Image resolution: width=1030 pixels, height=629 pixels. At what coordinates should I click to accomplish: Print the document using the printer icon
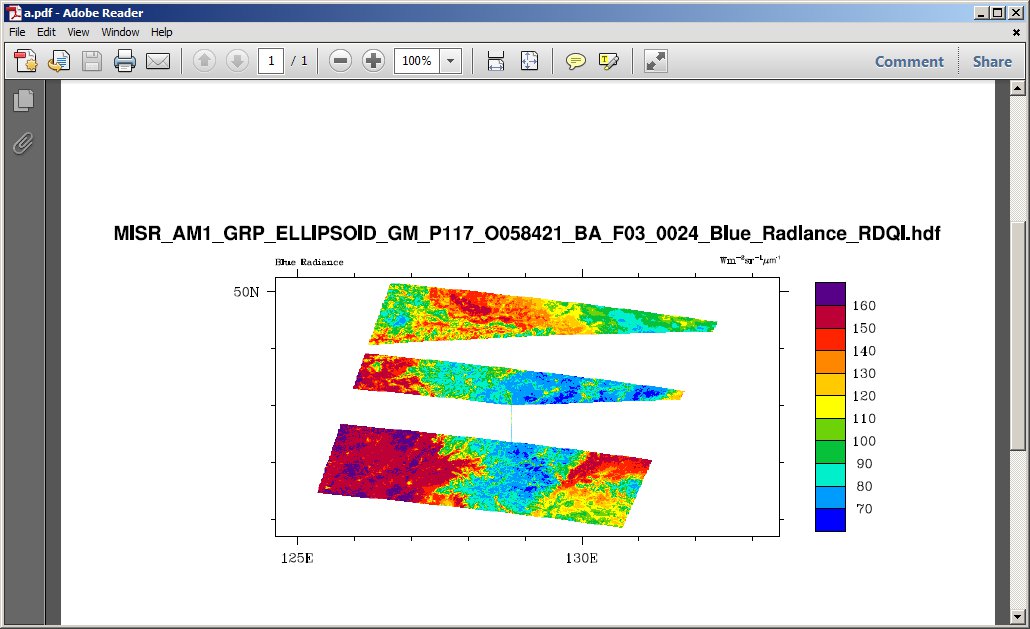tap(125, 61)
